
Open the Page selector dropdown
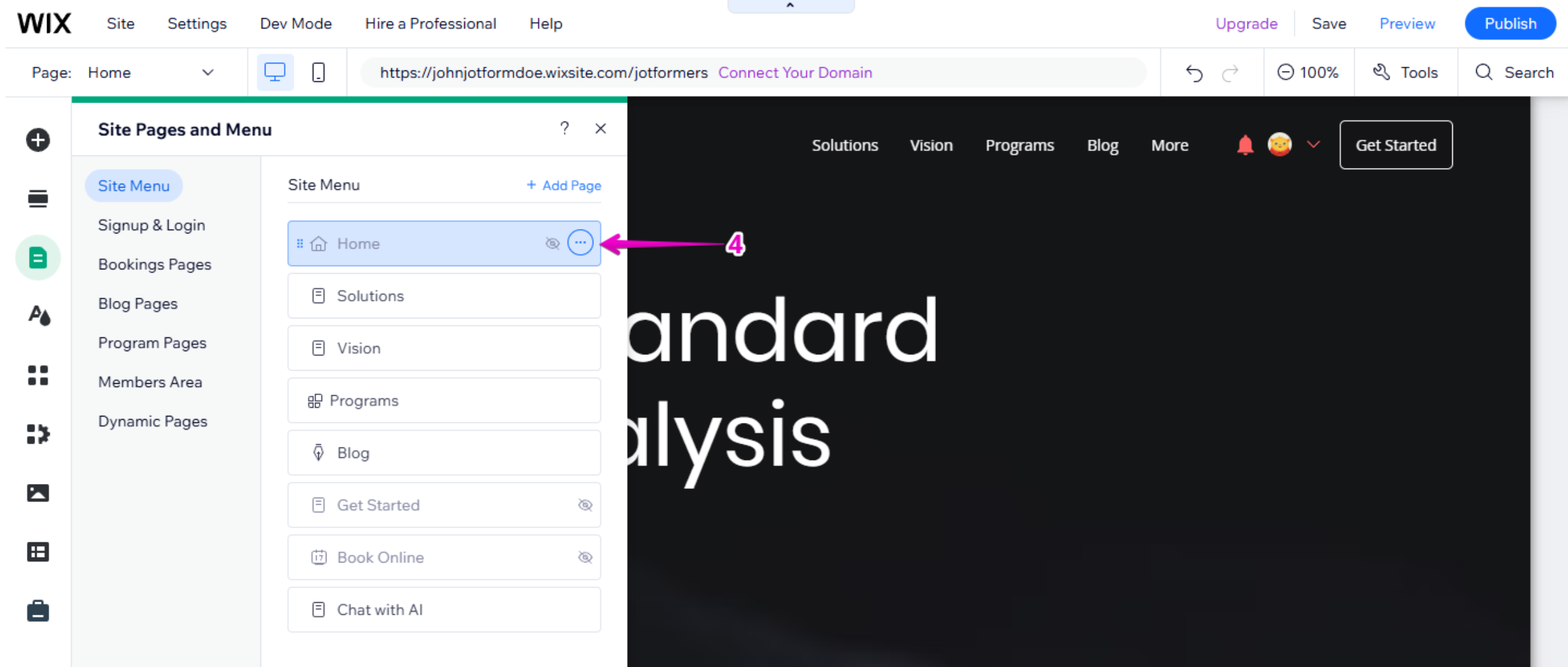tap(208, 72)
